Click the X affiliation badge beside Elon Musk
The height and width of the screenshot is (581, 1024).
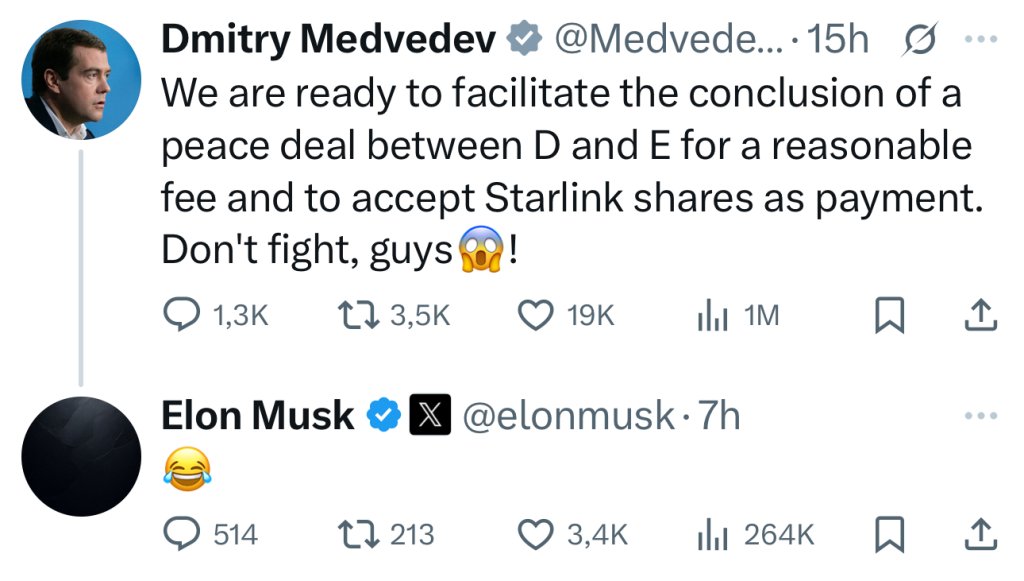point(430,415)
